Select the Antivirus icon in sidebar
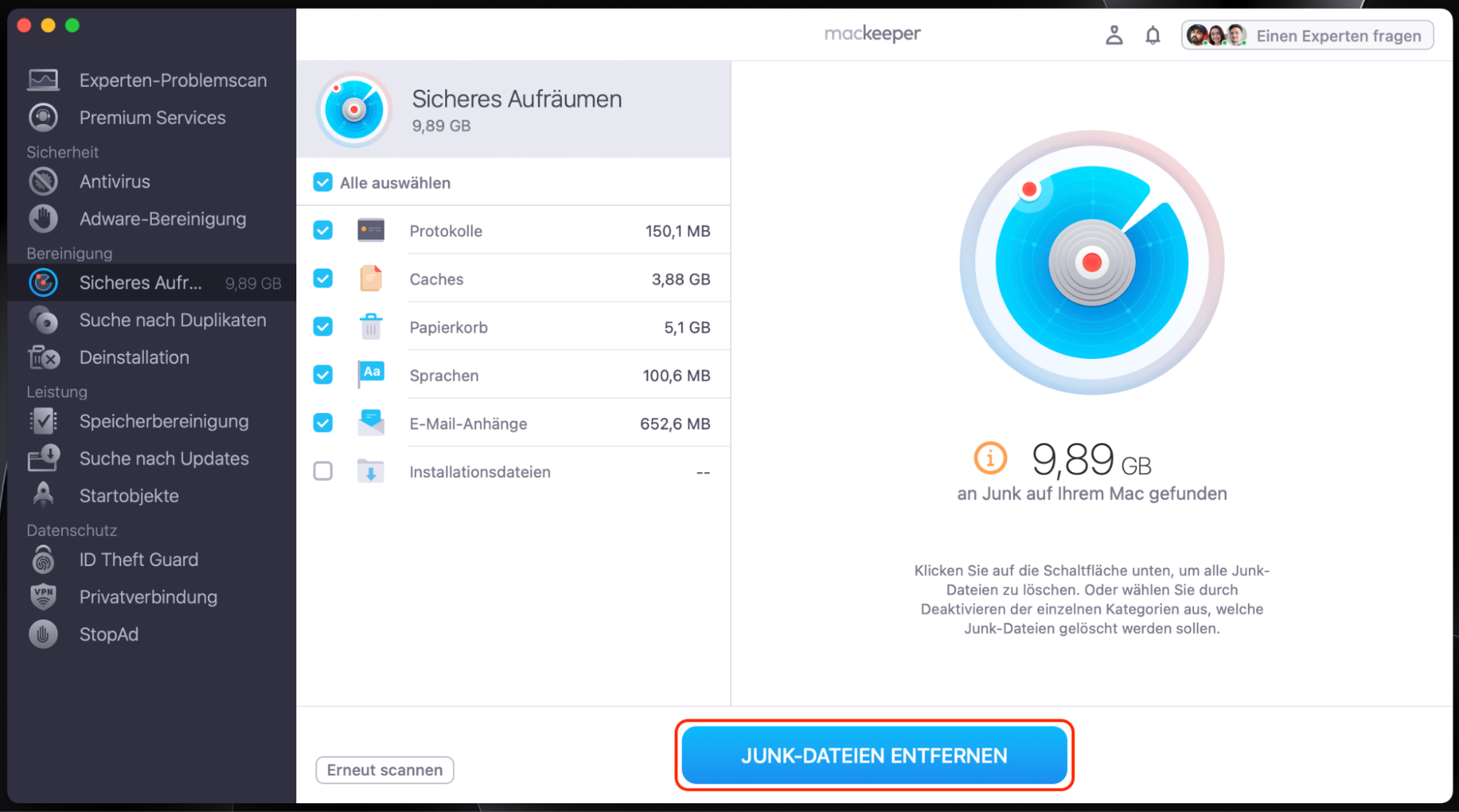 coord(43,182)
